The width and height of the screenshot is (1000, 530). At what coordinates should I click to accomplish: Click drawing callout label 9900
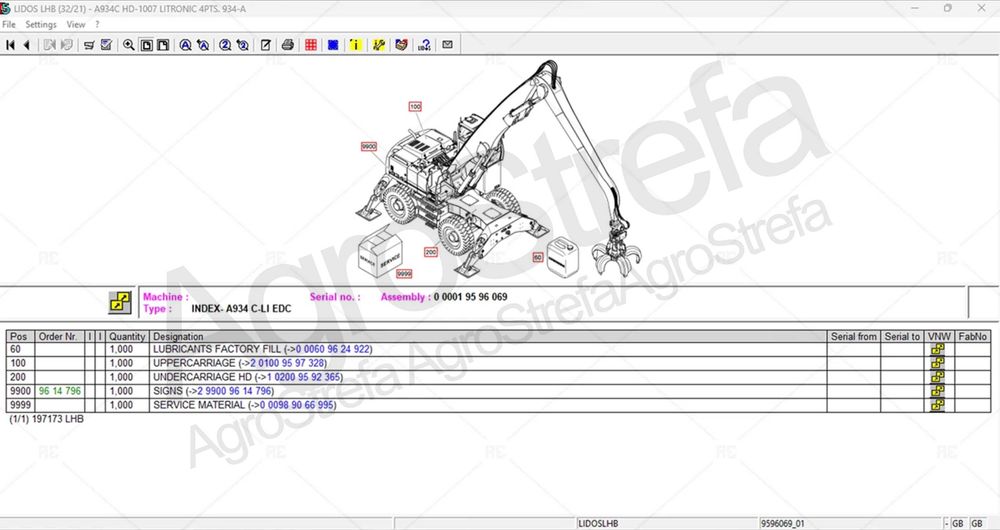(369, 147)
